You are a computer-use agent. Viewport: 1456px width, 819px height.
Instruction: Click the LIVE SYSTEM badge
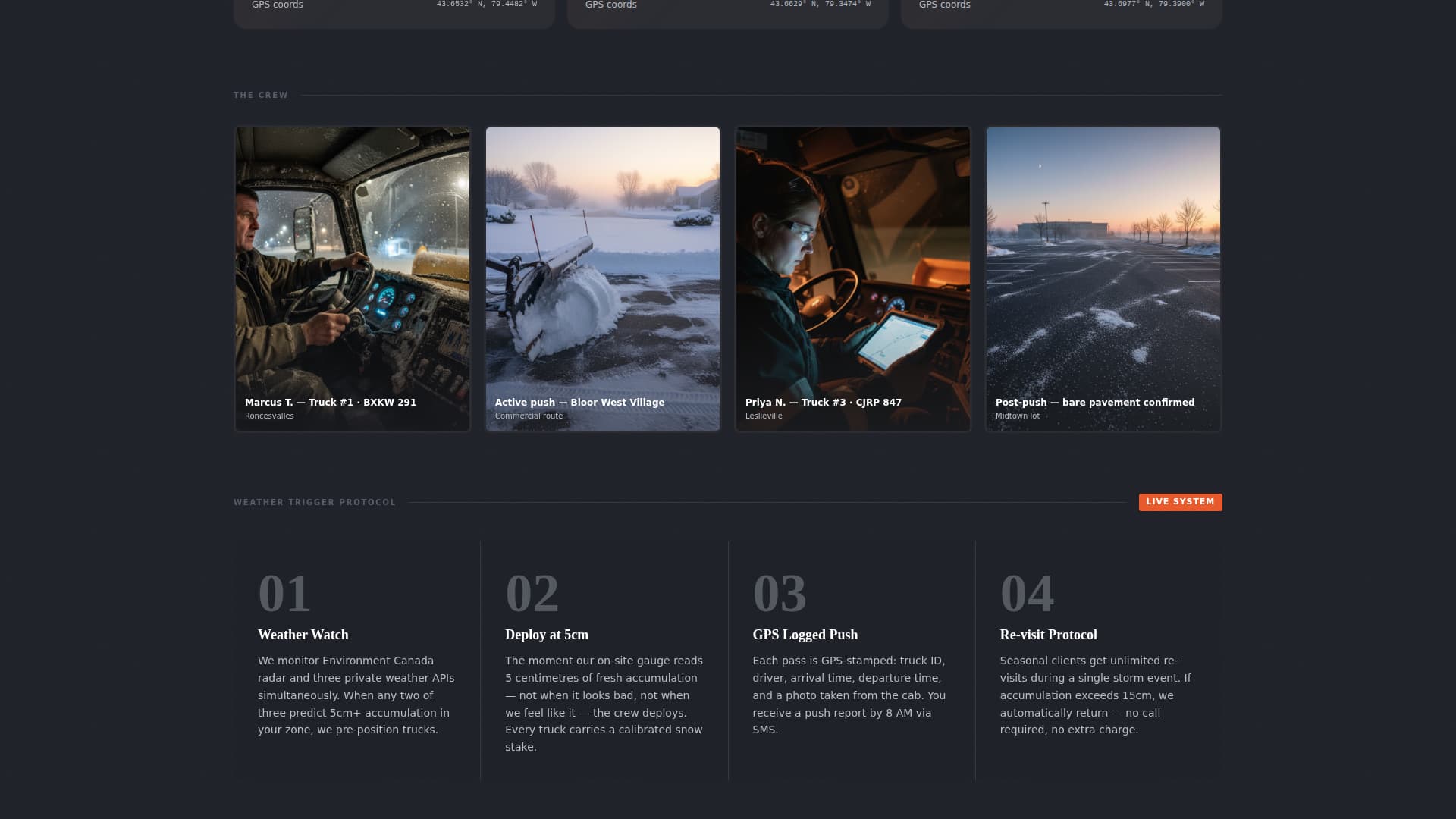click(1180, 501)
